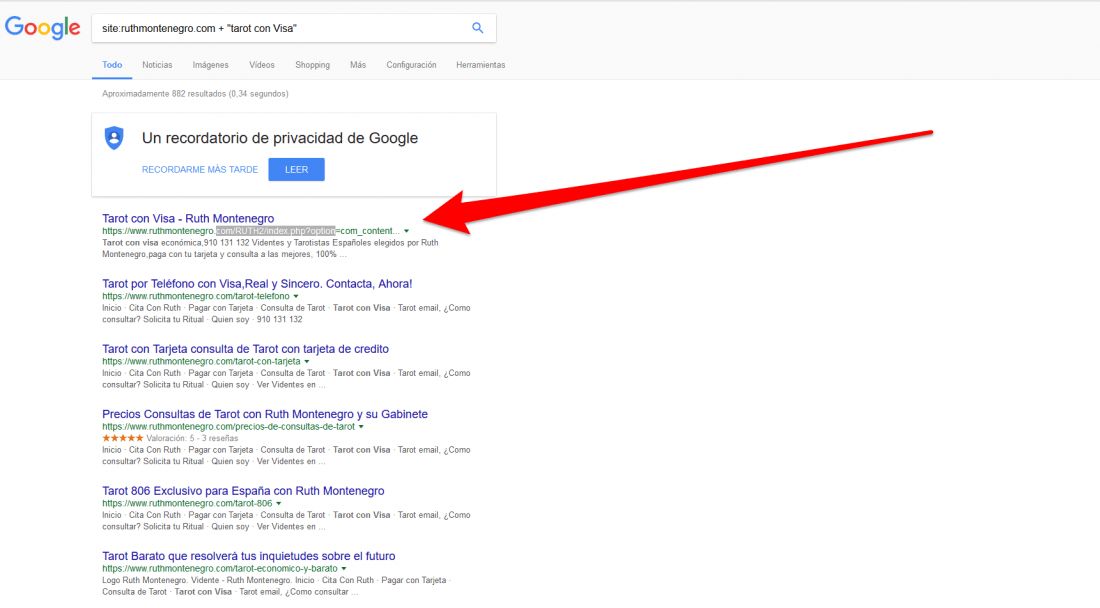Image resolution: width=1100 pixels, height=608 pixels.
Task: Click the blue LEER button
Action: click(x=296, y=170)
